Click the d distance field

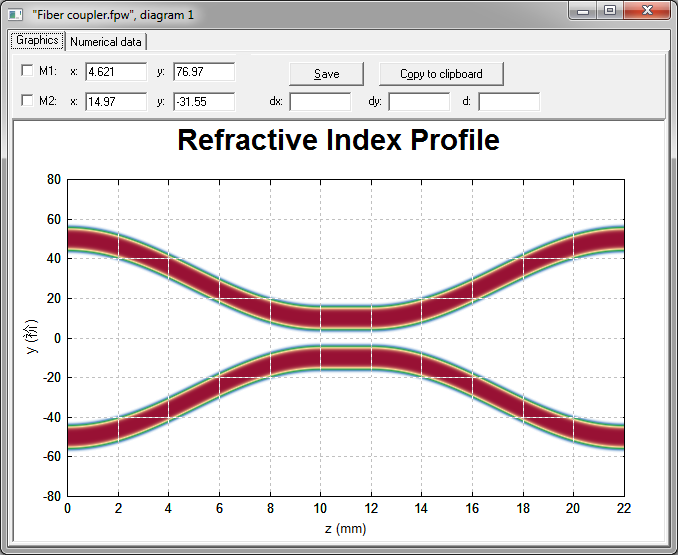point(509,102)
